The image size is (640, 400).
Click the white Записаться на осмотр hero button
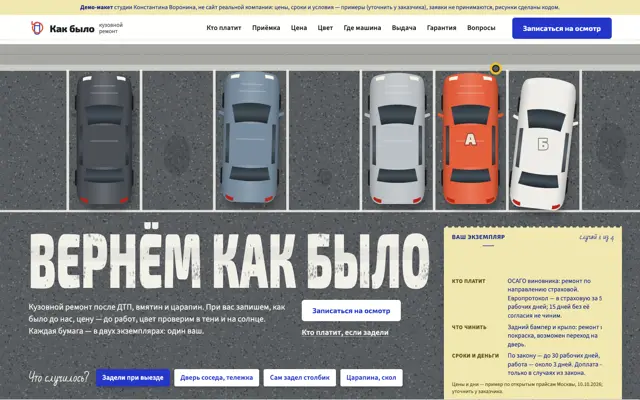pyautogui.click(x=351, y=311)
